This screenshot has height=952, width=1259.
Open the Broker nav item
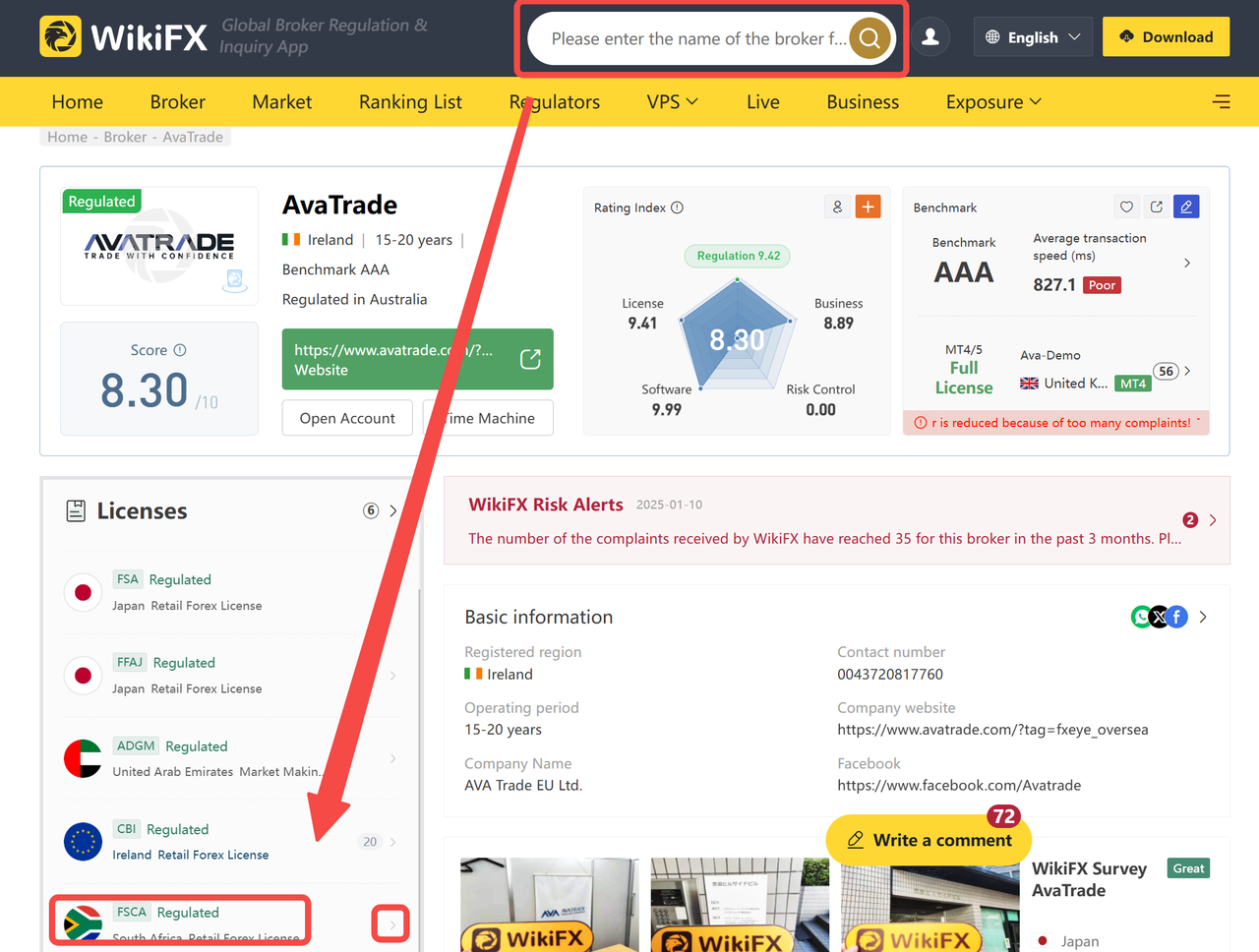pos(178,101)
